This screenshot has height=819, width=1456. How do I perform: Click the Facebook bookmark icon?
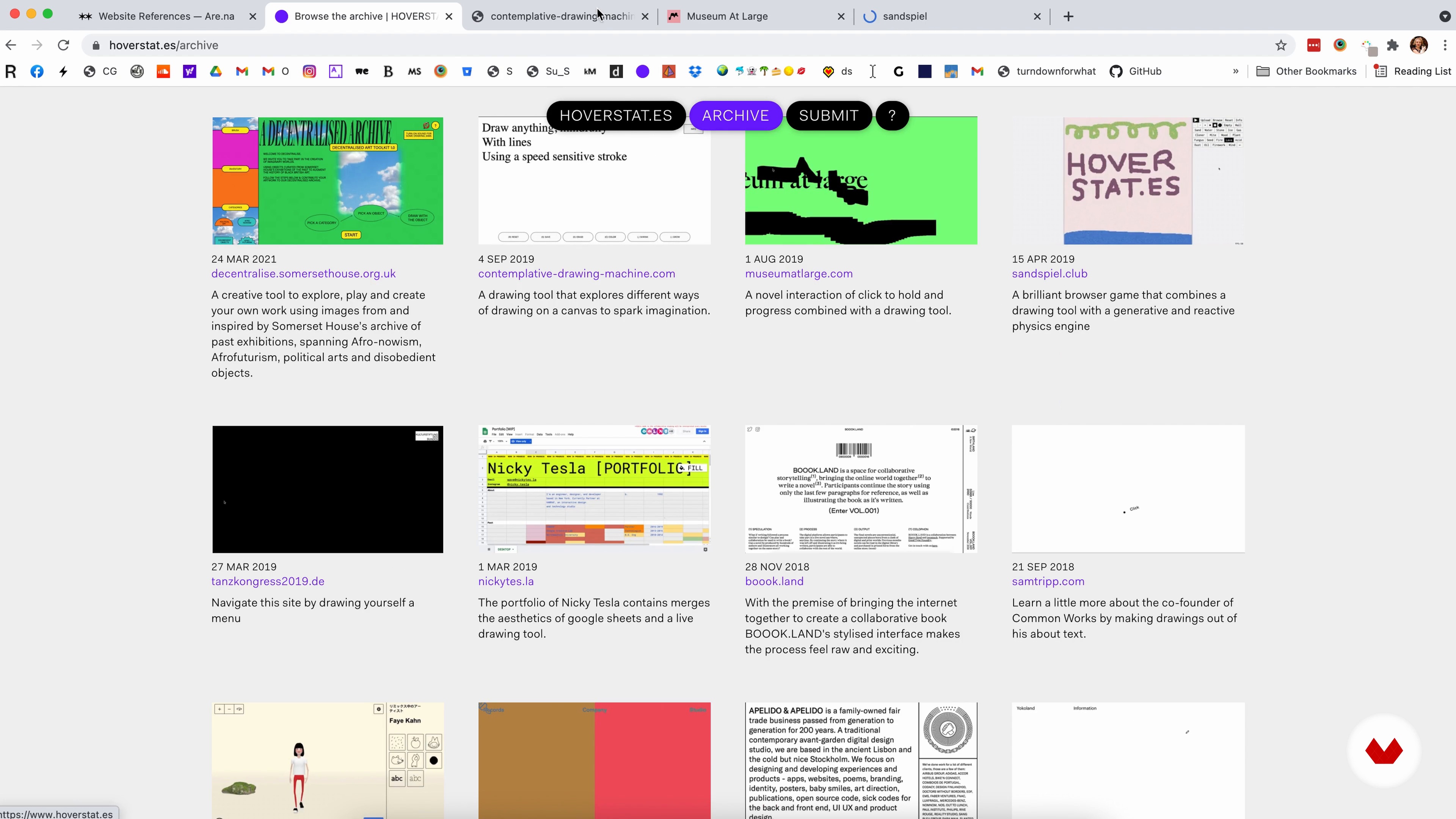pyautogui.click(x=37, y=71)
